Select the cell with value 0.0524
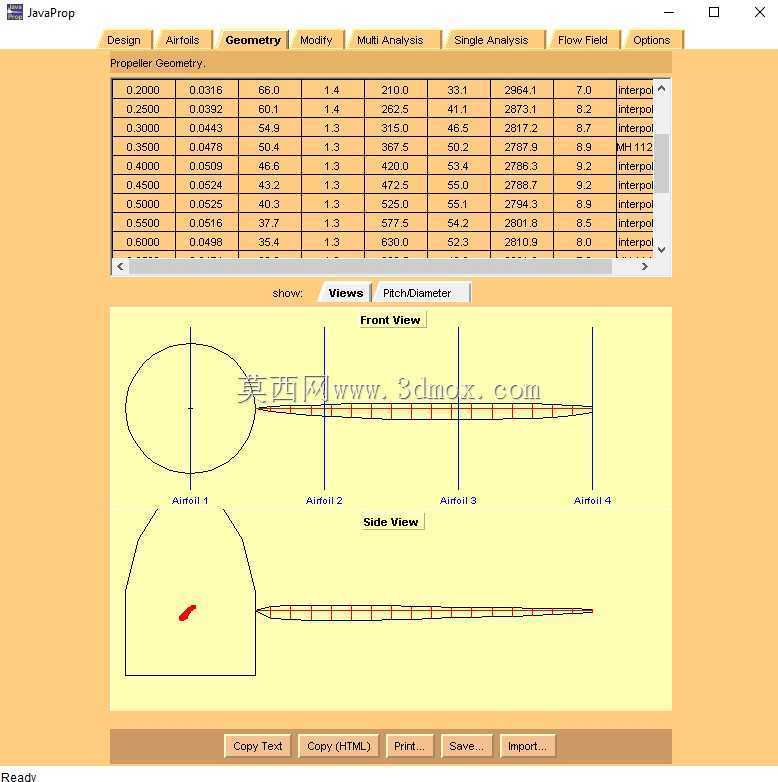Viewport: 778px width, 782px height. click(x=206, y=185)
